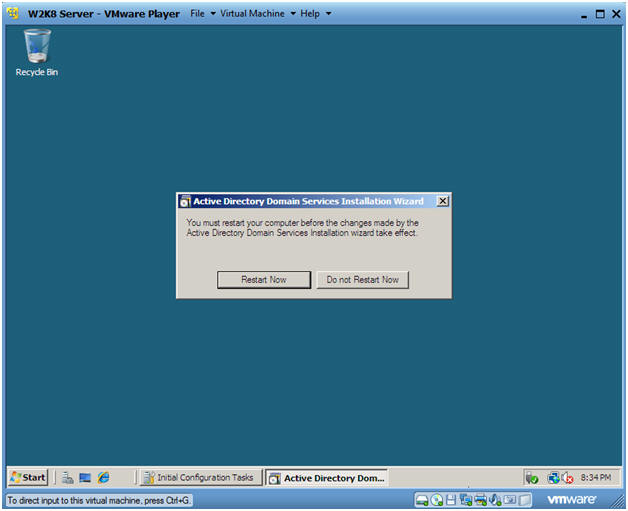Click the wizard dialog title bar icon
The width and height of the screenshot is (628, 511).
coord(185,201)
